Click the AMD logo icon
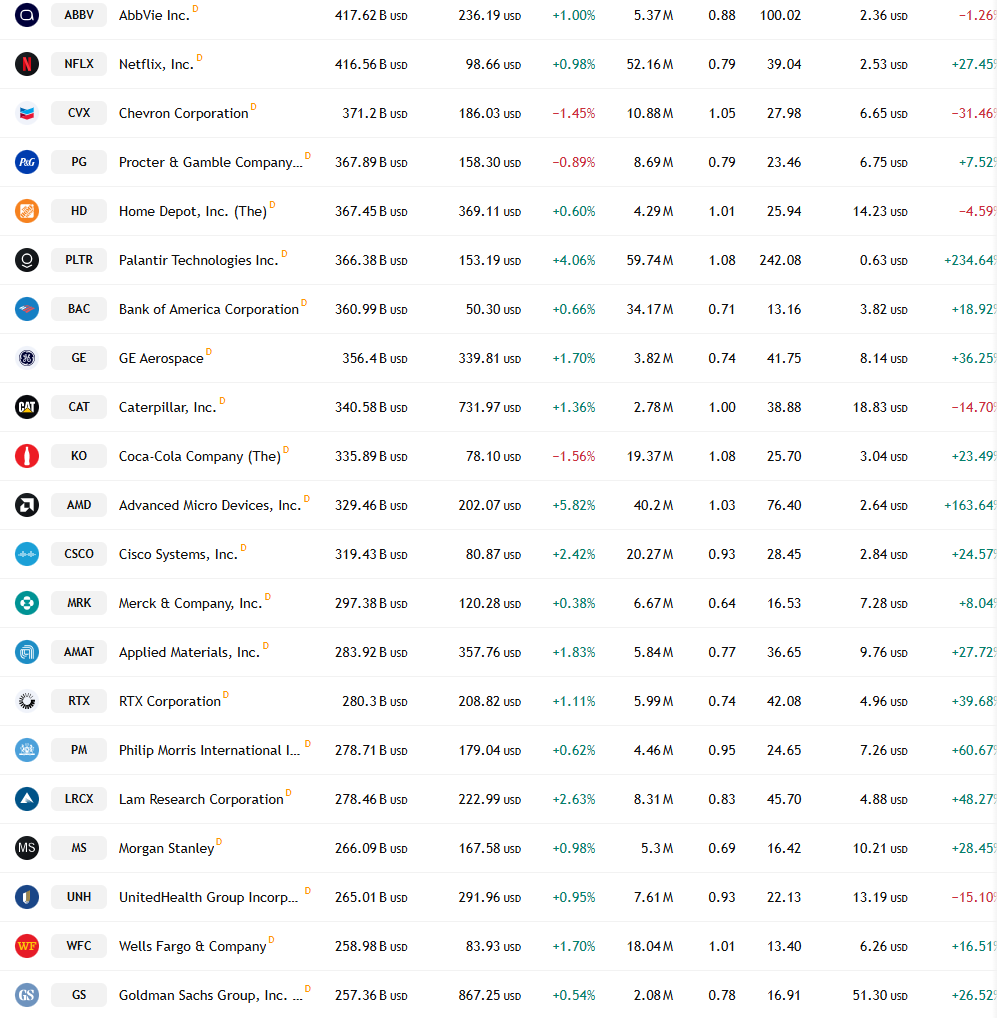This screenshot has height=1018, width=997. point(27,505)
